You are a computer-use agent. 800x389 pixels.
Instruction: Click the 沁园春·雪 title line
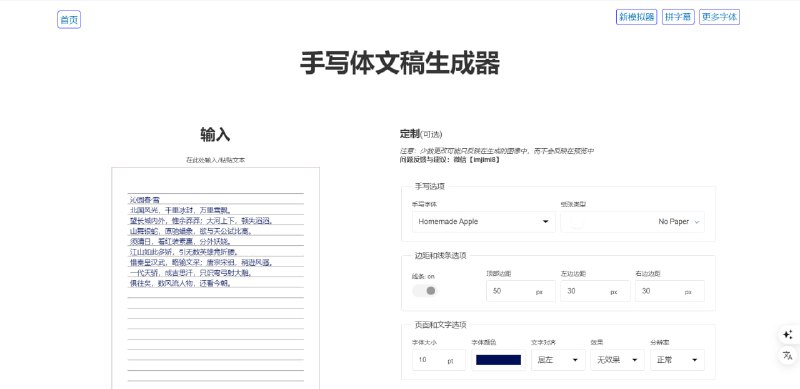point(144,200)
